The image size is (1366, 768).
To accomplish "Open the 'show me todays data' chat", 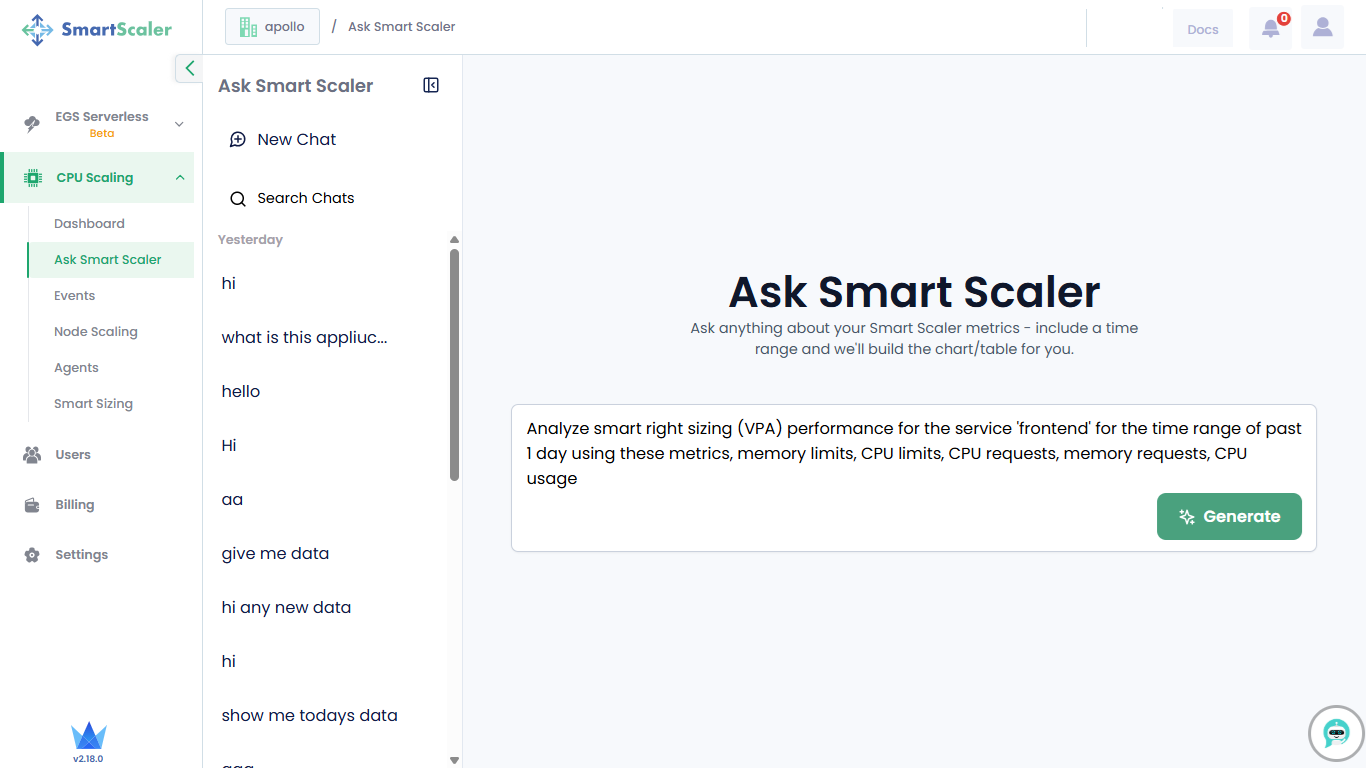I will point(309,716).
